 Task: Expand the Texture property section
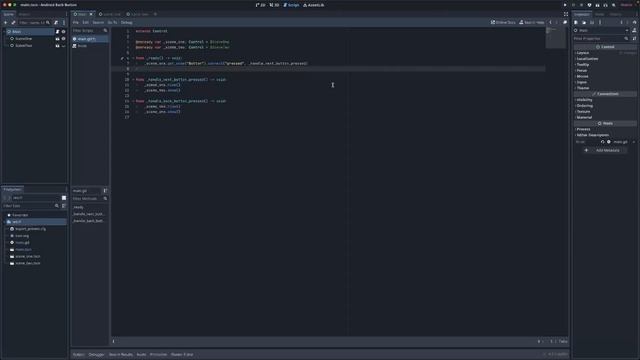583,111
